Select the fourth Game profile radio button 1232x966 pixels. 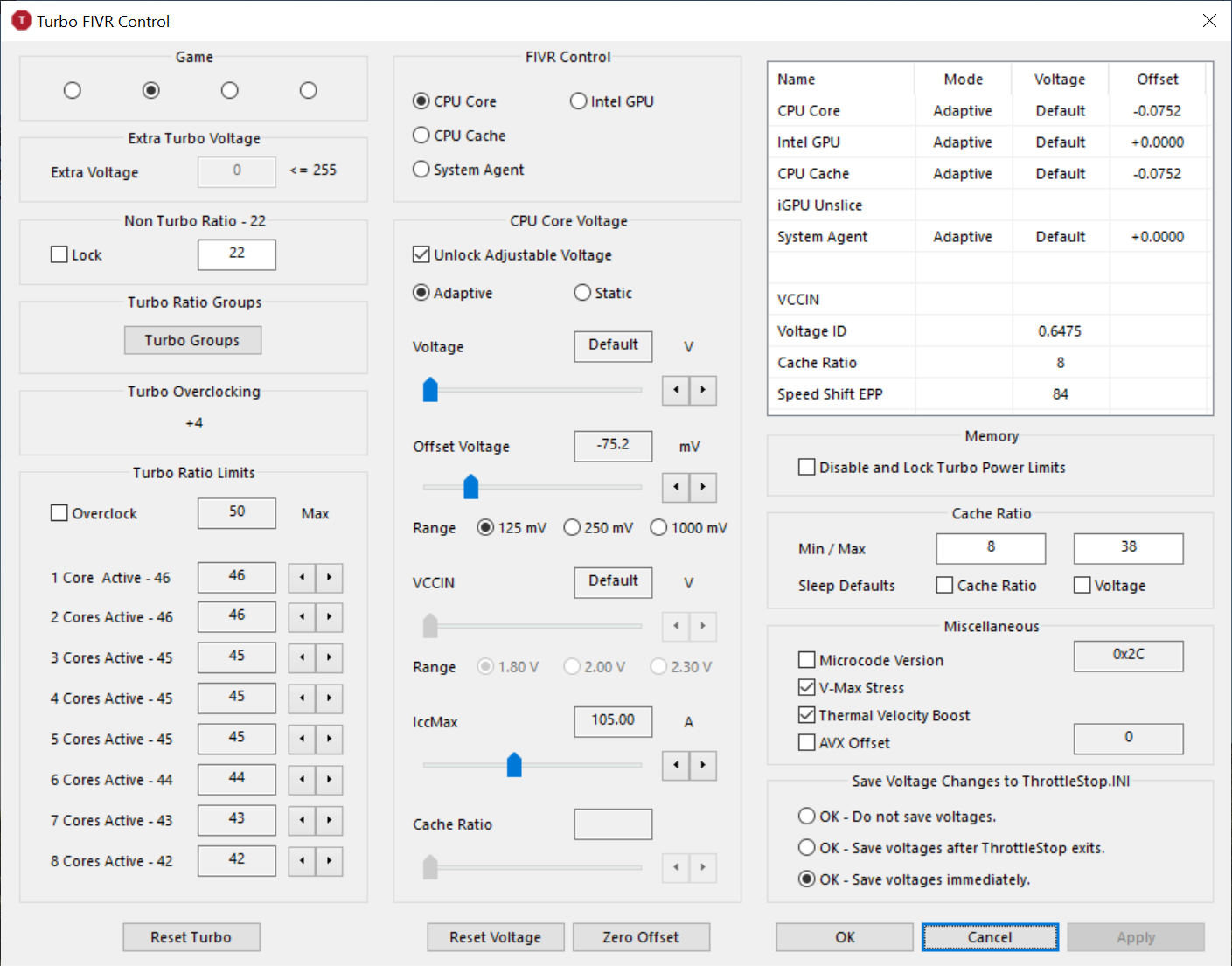[x=309, y=90]
